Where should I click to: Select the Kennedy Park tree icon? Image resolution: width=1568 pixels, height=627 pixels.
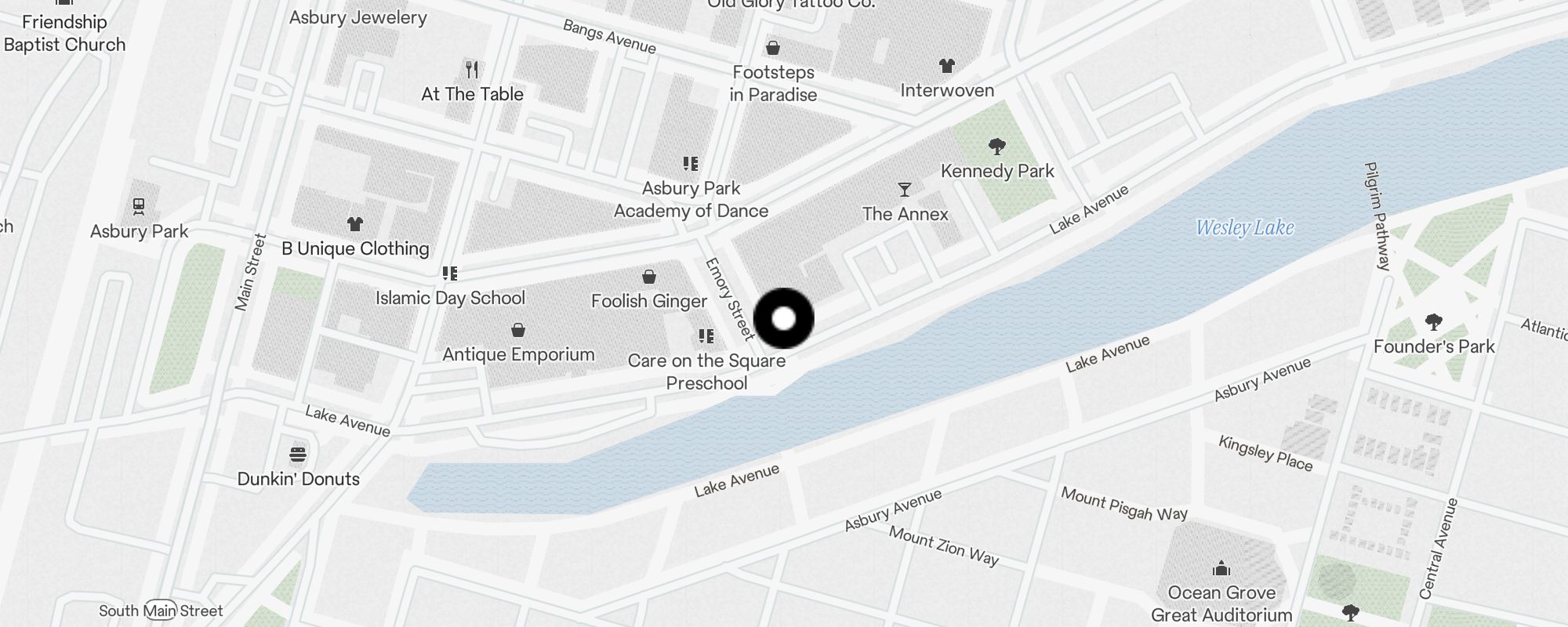pos(997,147)
